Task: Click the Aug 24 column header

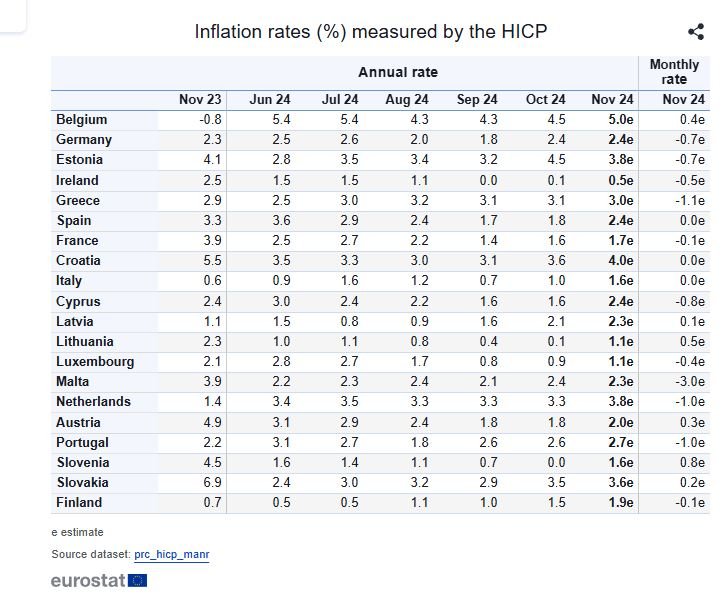Action: click(407, 100)
